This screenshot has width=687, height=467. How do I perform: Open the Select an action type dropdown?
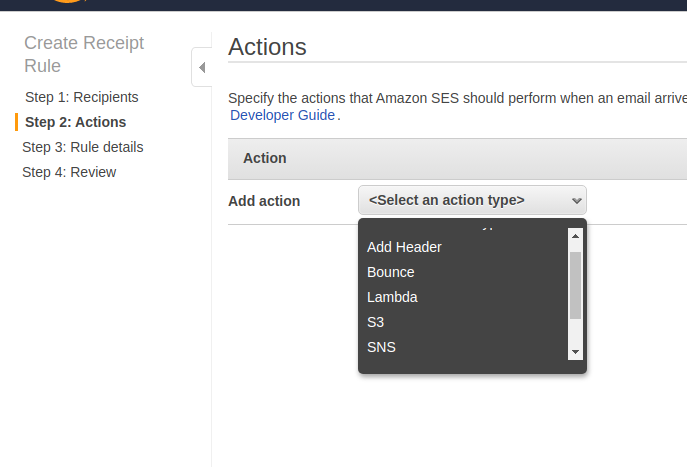coord(472,200)
